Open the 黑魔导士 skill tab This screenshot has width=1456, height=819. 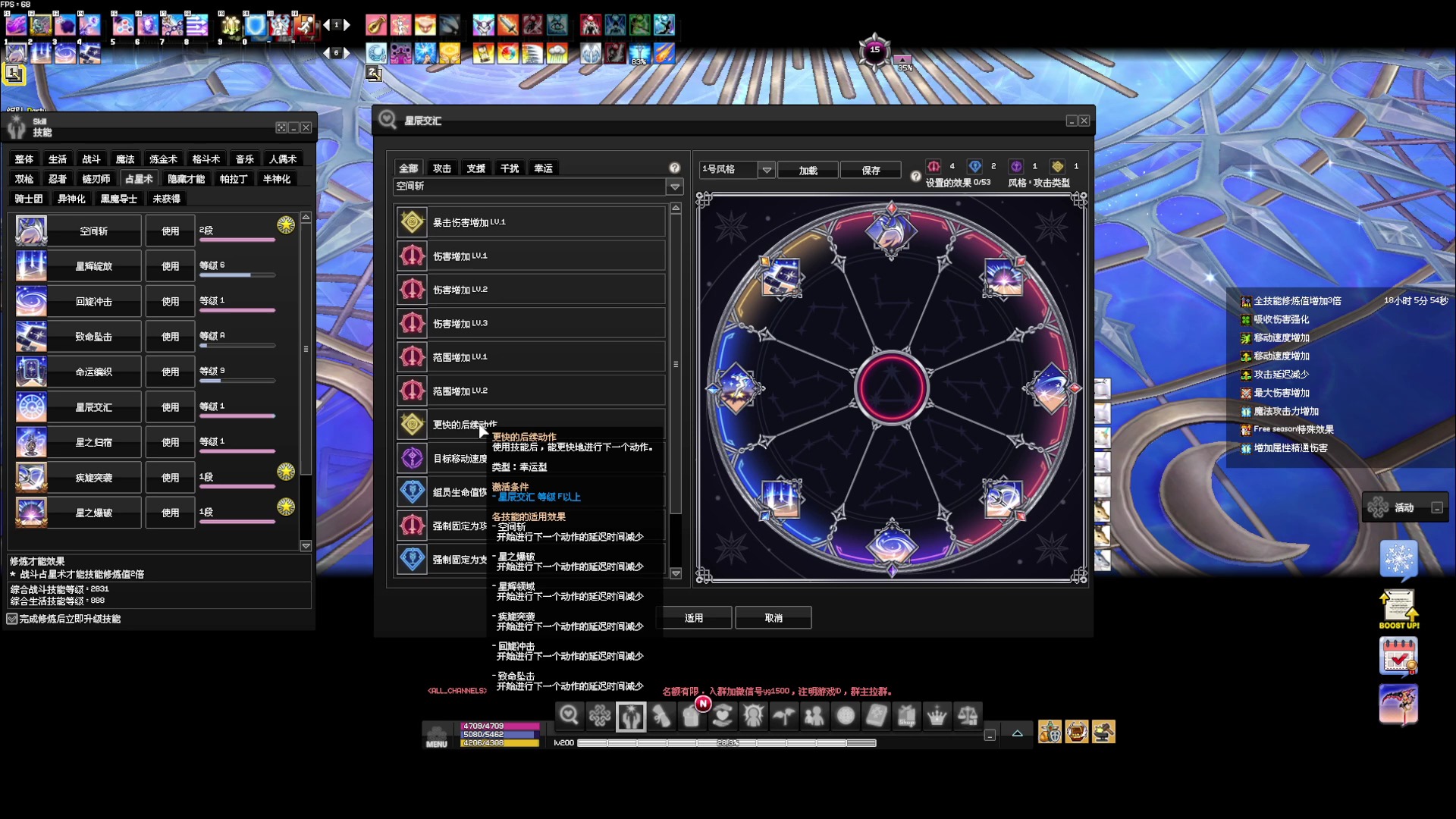click(x=119, y=199)
